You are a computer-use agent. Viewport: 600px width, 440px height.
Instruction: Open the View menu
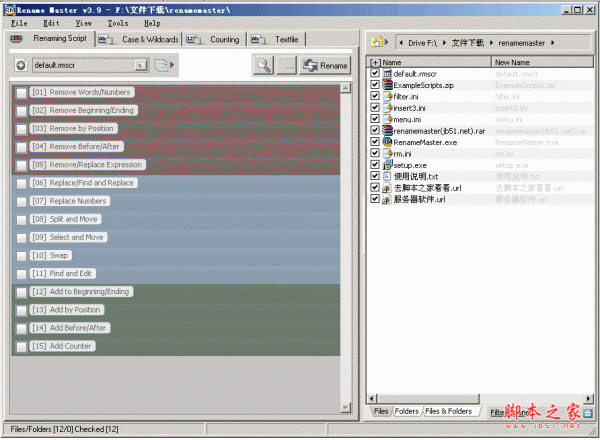click(83, 23)
